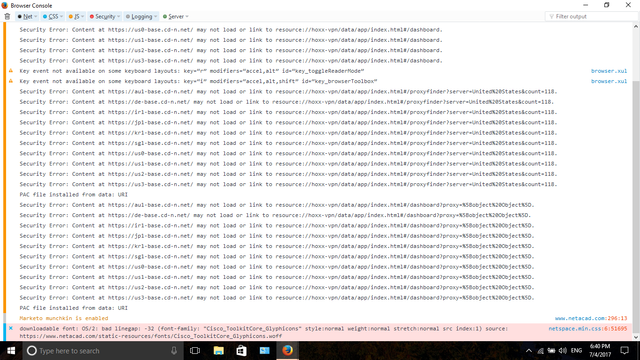Open Task View from the taskbar

(x=195, y=351)
